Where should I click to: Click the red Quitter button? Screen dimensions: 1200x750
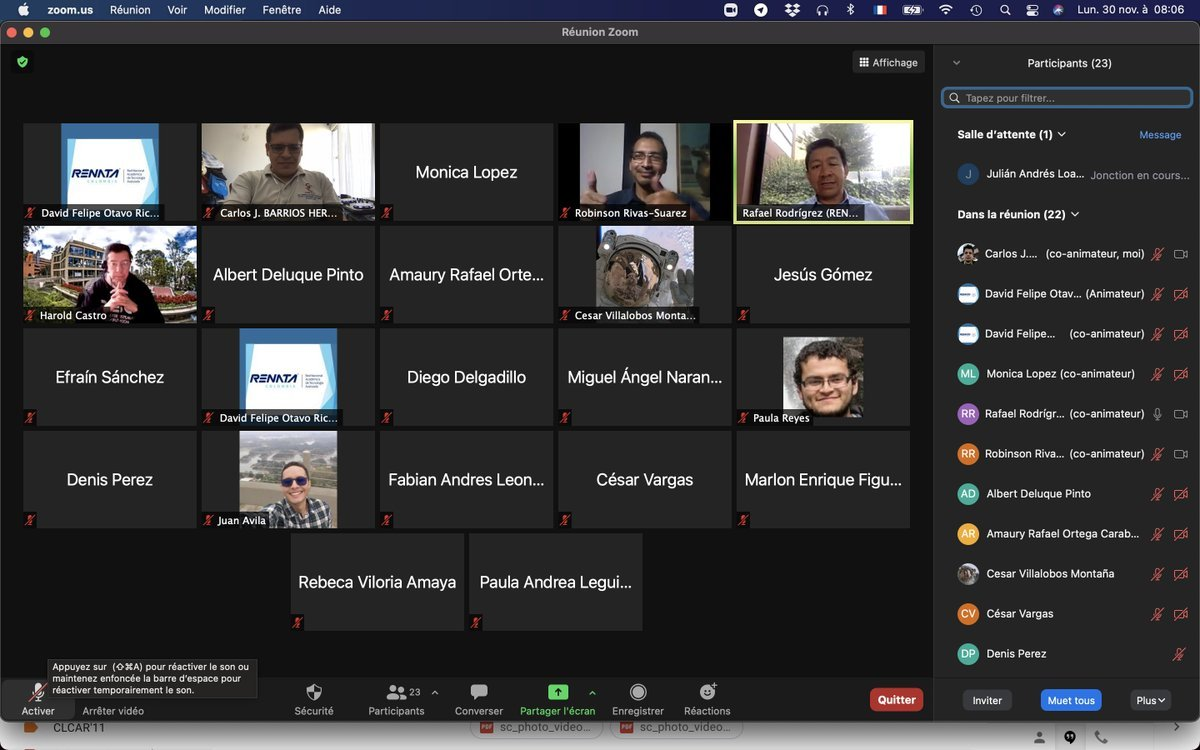896,700
